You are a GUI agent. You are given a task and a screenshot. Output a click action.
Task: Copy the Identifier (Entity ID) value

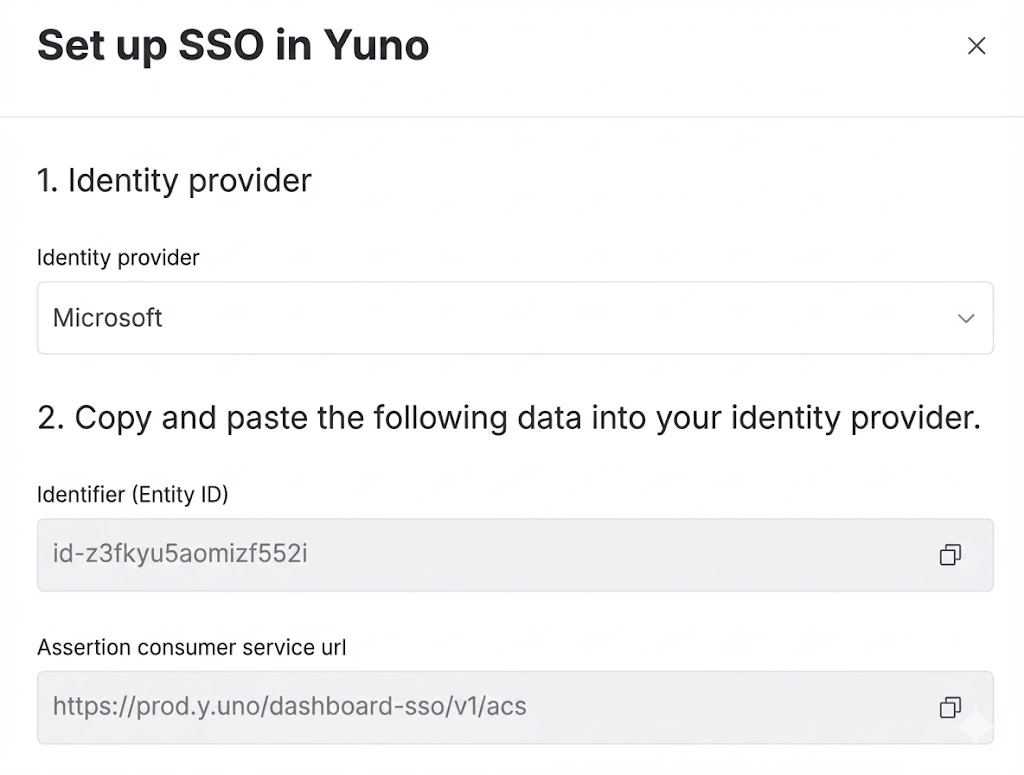coord(950,555)
